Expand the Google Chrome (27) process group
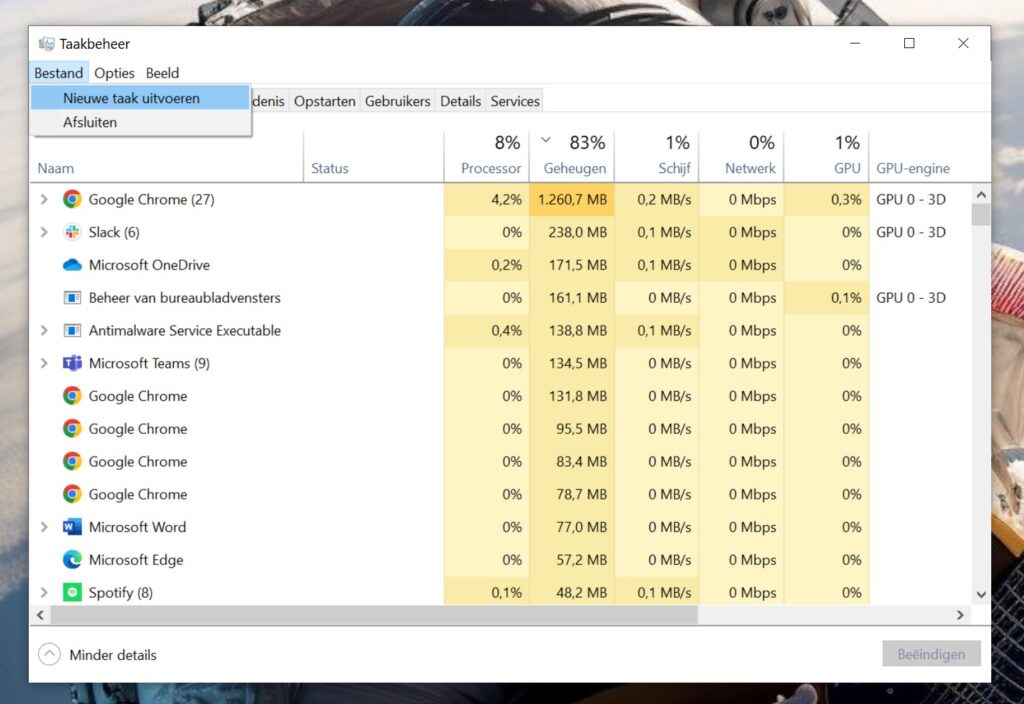 44,199
